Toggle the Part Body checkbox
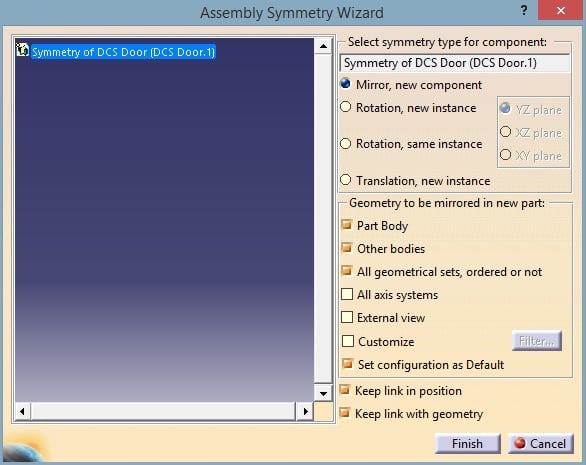Image resolution: width=586 pixels, height=465 pixels. click(347, 225)
